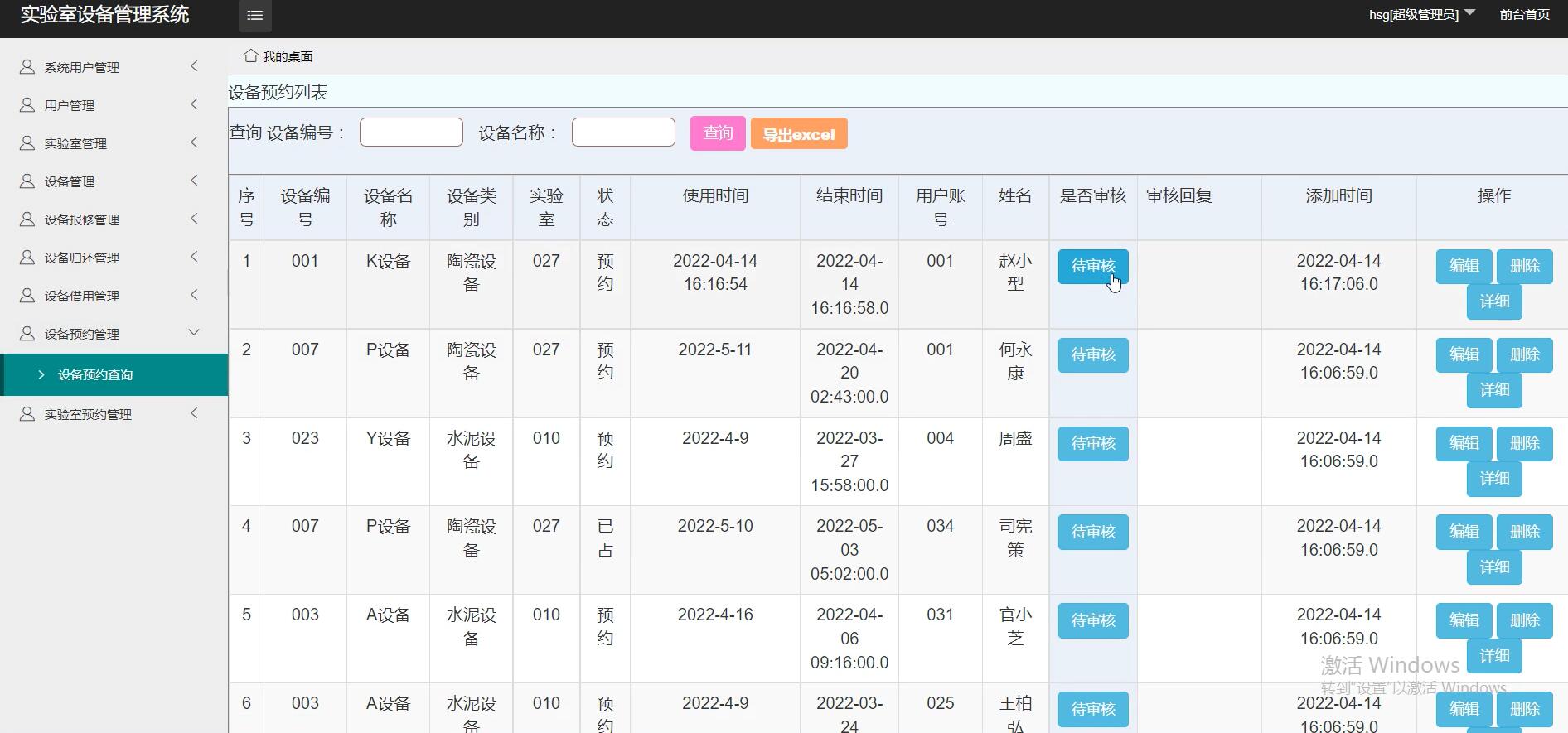This screenshot has height=733, width=1568.
Task: Click 待审核 for 官小芝 row
Action: [x=1093, y=620]
